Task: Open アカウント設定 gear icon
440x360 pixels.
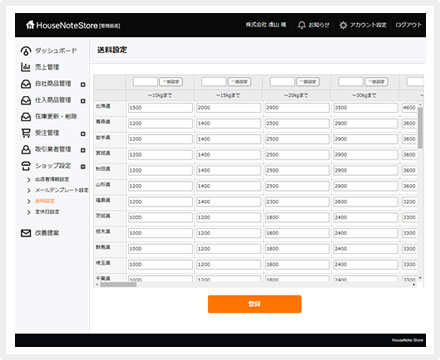Action: pos(343,25)
